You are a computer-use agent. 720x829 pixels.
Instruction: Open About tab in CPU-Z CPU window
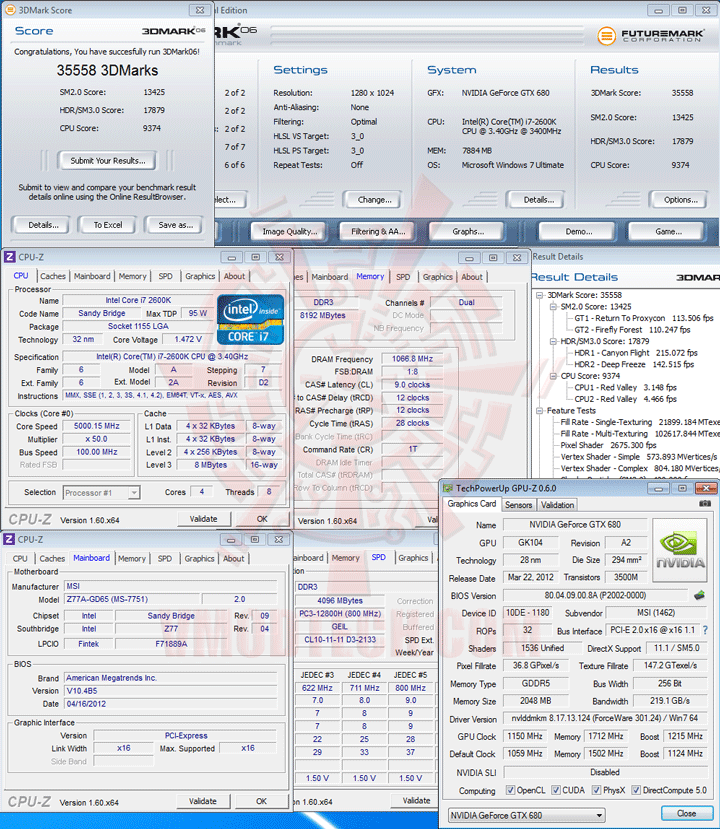click(x=234, y=276)
